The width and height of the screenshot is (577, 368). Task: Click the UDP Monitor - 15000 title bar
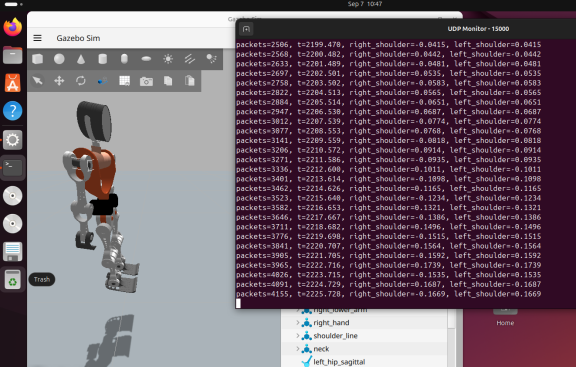point(478,29)
